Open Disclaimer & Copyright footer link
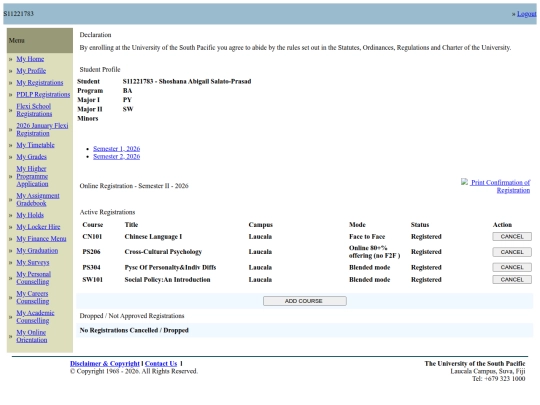 tap(105, 364)
